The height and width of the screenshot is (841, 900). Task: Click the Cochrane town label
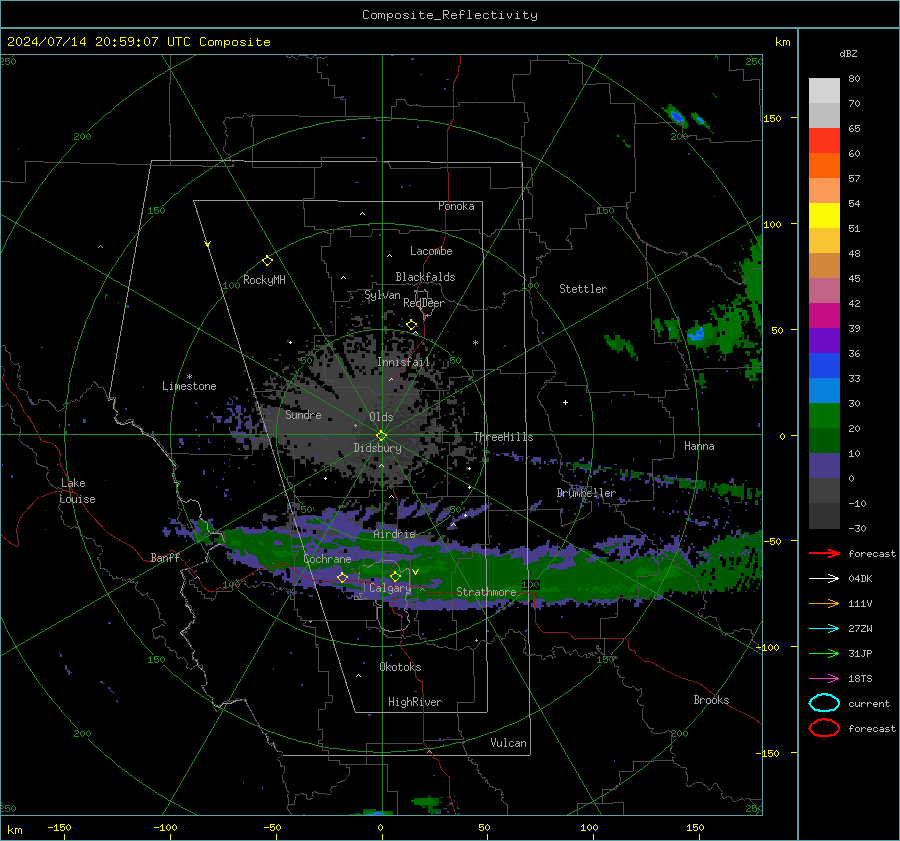pyautogui.click(x=327, y=559)
